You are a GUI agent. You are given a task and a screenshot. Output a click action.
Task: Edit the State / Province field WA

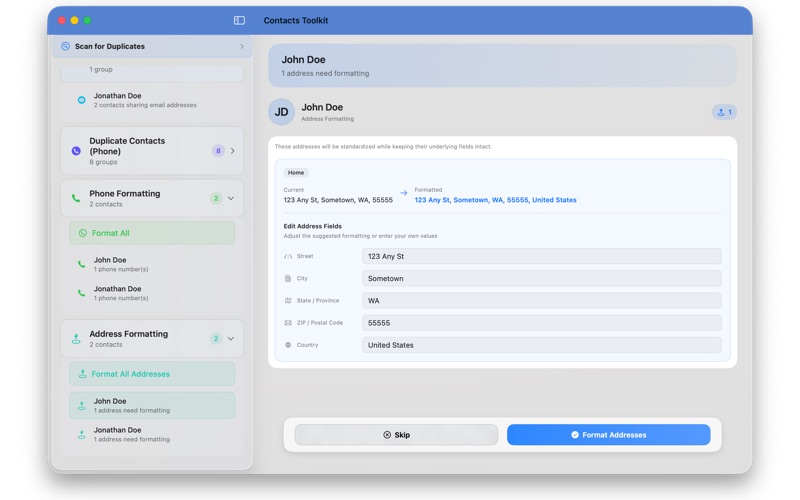[542, 301]
